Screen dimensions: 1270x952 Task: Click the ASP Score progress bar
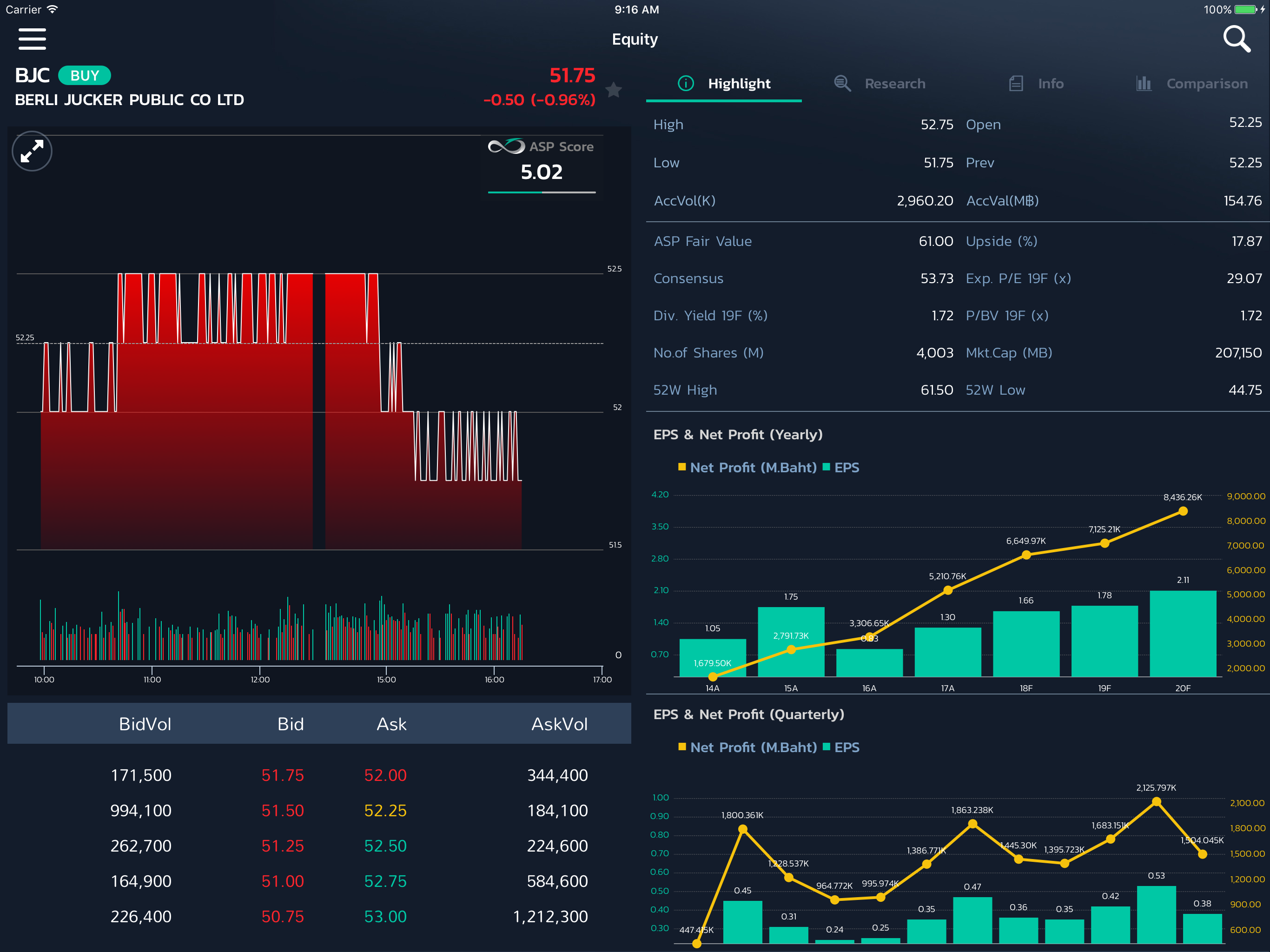(542, 192)
